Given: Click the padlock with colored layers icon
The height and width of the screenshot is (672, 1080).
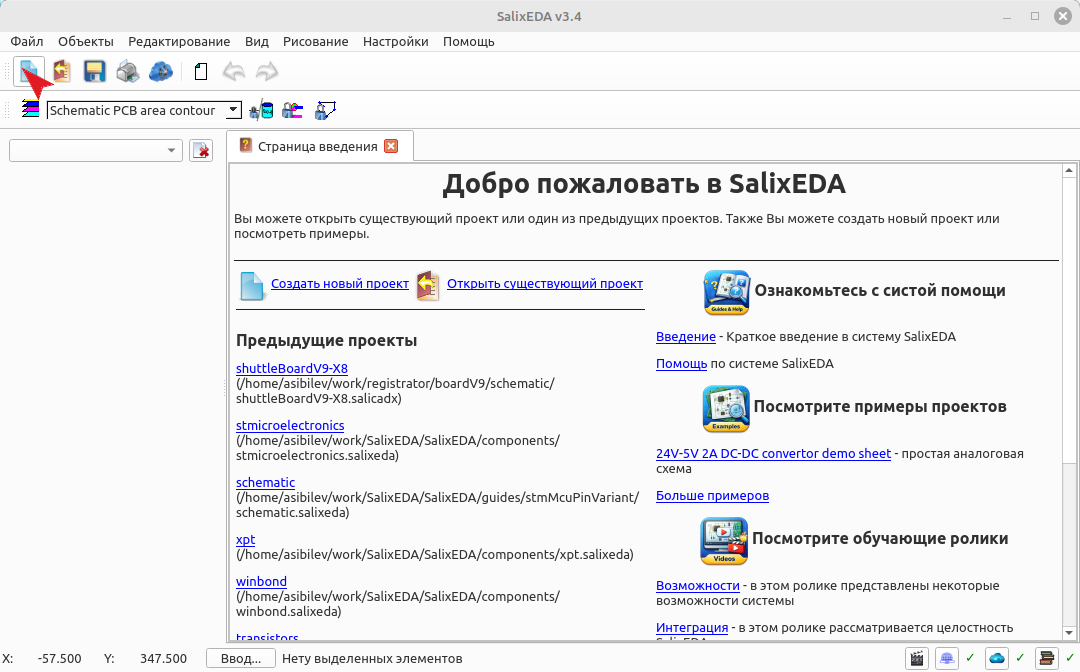Looking at the screenshot, I should pos(293,110).
